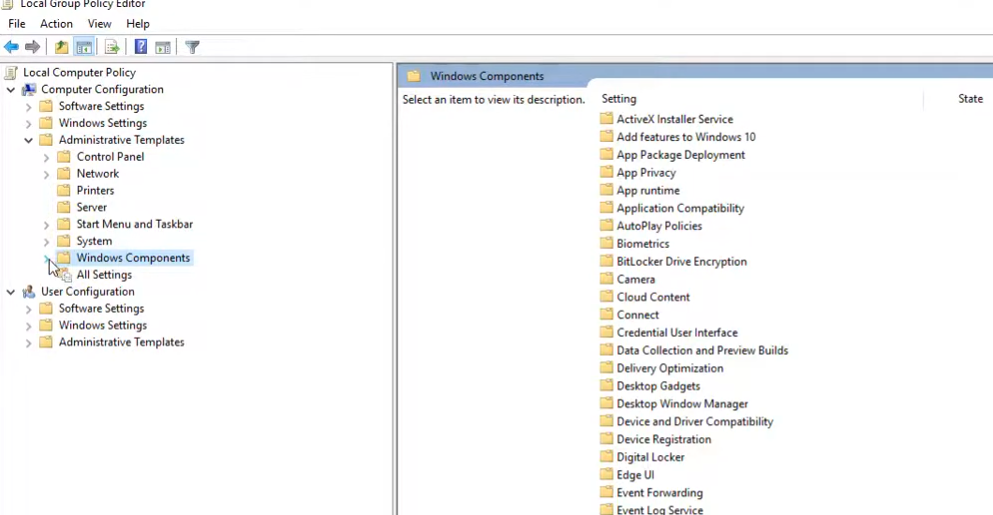Viewport: 993px width, 515px height.
Task: Open the Help menu
Action: (137, 23)
